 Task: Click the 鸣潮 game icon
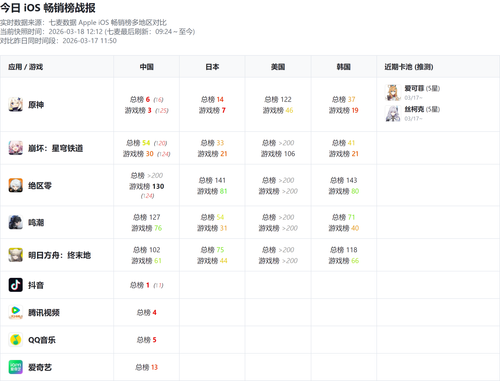coord(15,222)
